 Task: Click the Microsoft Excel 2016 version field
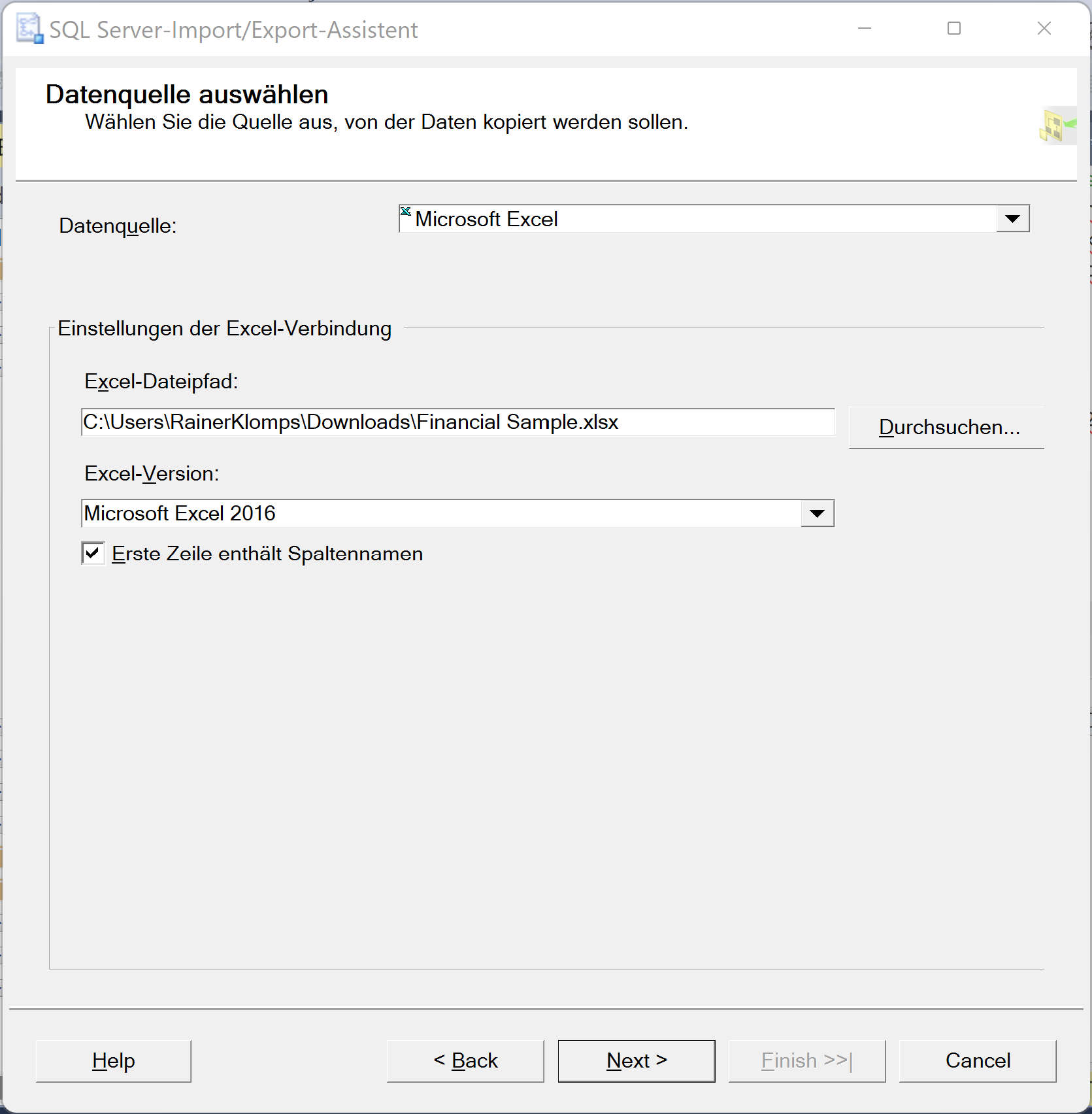[457, 513]
